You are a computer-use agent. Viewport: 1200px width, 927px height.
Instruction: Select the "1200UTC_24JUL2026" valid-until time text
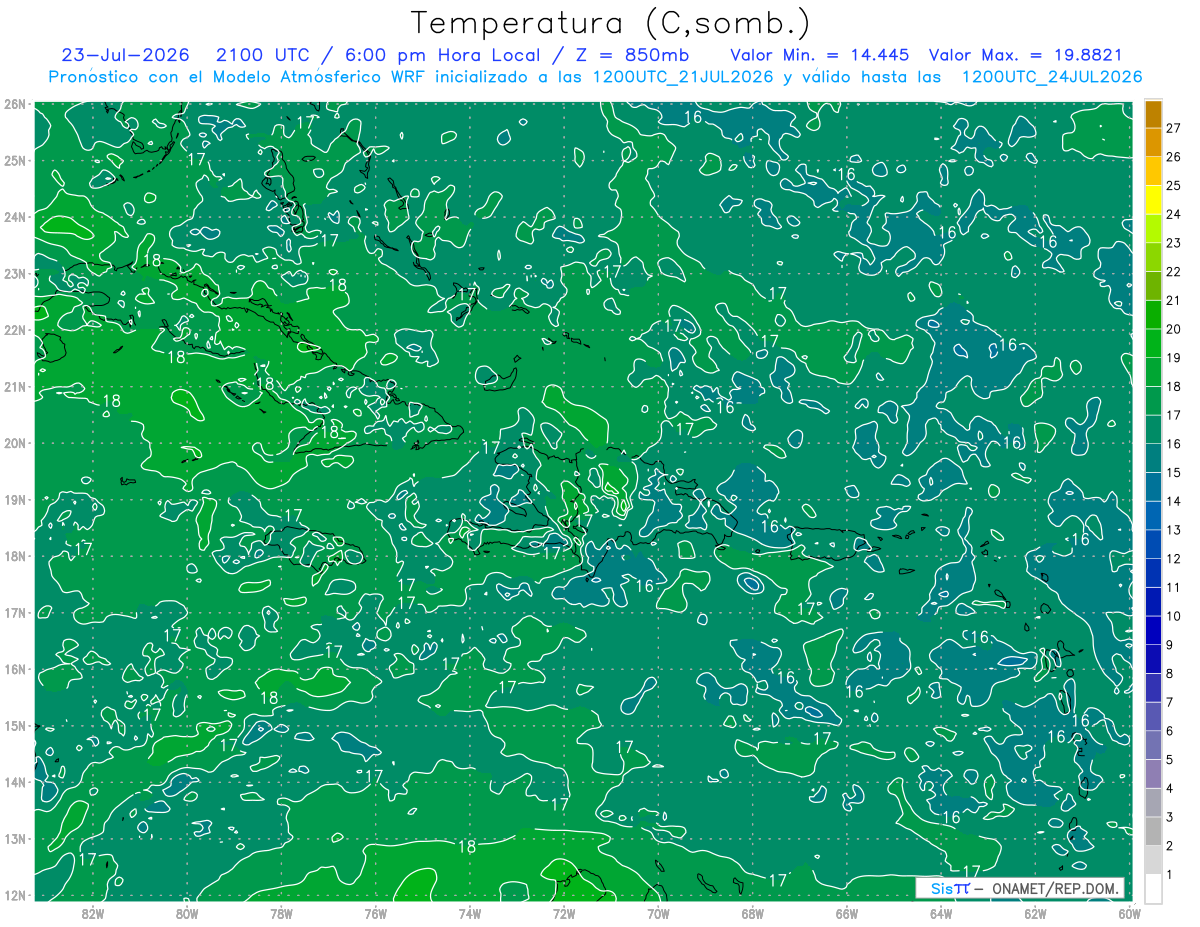[1052, 77]
